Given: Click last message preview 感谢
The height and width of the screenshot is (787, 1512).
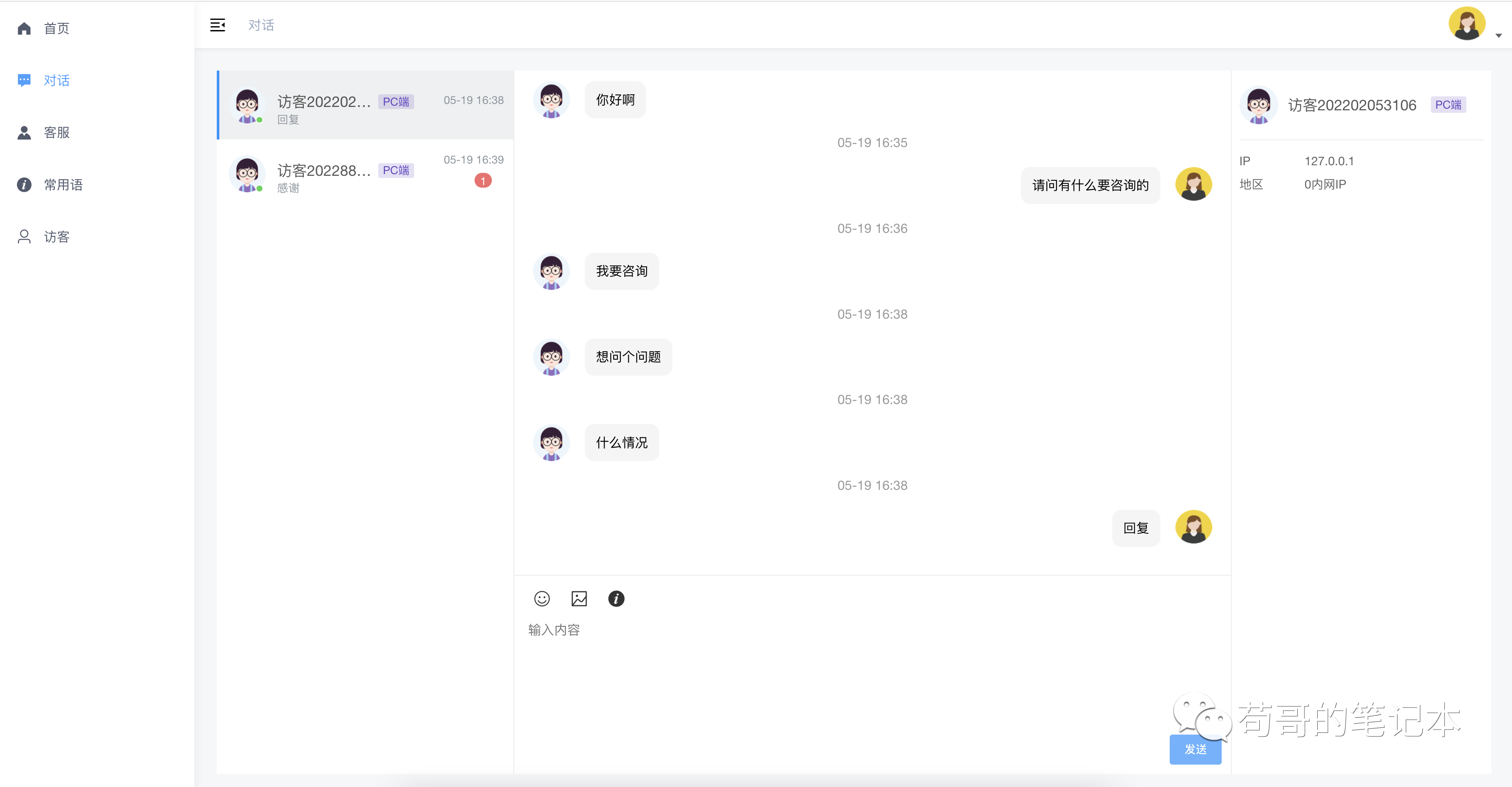Looking at the screenshot, I should 288,188.
